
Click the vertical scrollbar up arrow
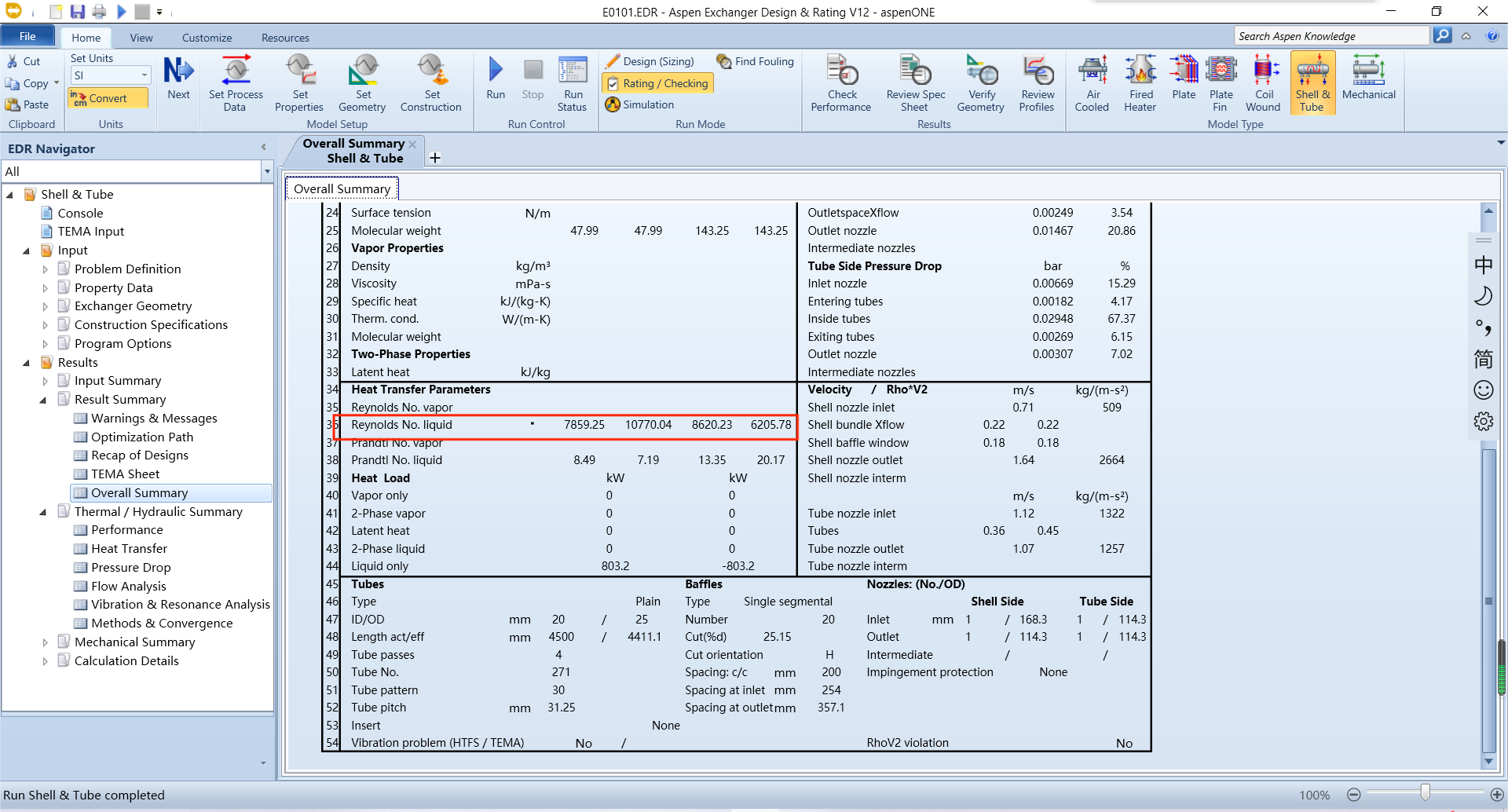point(1488,210)
